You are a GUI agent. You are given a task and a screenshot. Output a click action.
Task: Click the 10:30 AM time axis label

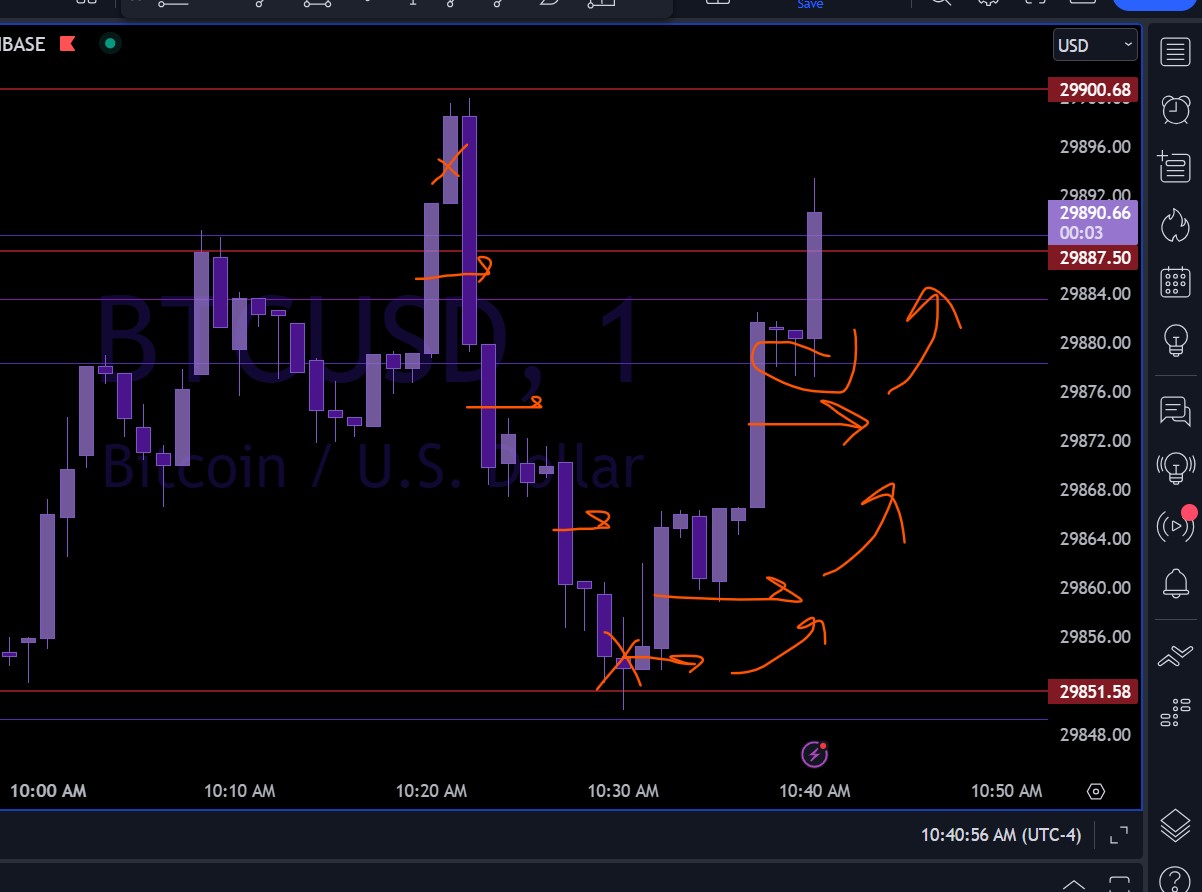(x=623, y=791)
